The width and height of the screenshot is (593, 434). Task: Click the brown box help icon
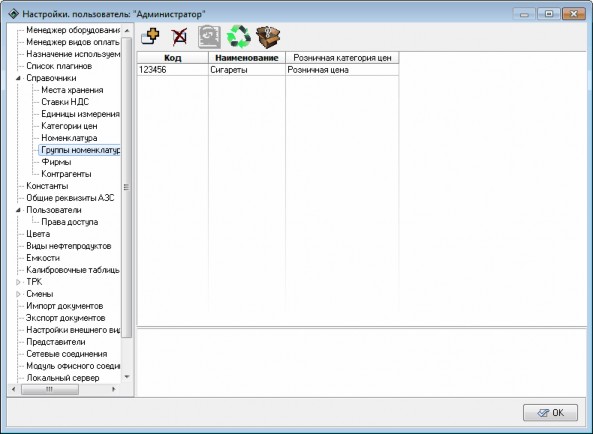coord(268,37)
